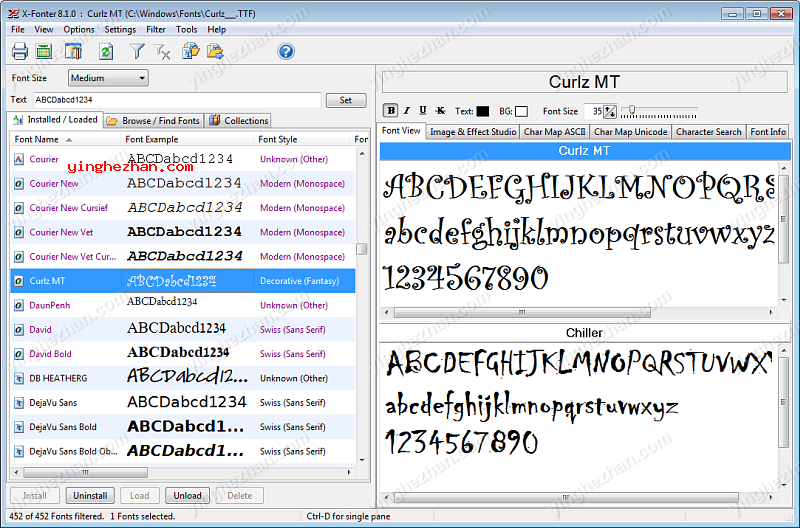Toggle Italic in font preview
The height and width of the screenshot is (528, 800).
point(407,111)
